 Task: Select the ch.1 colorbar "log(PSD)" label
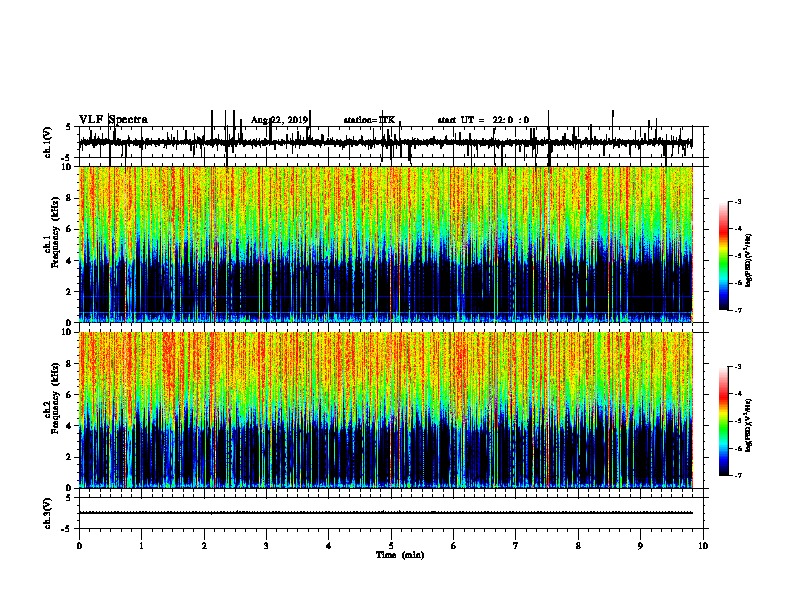pos(748,260)
